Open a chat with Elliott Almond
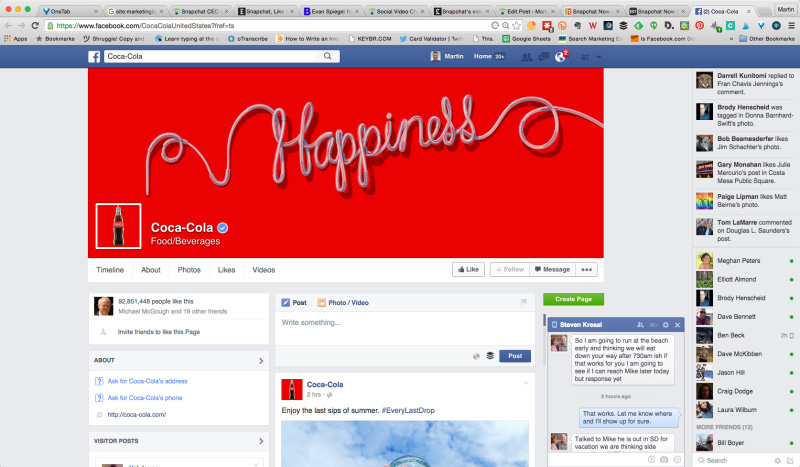The height and width of the screenshot is (467, 800). pyautogui.click(x=745, y=279)
